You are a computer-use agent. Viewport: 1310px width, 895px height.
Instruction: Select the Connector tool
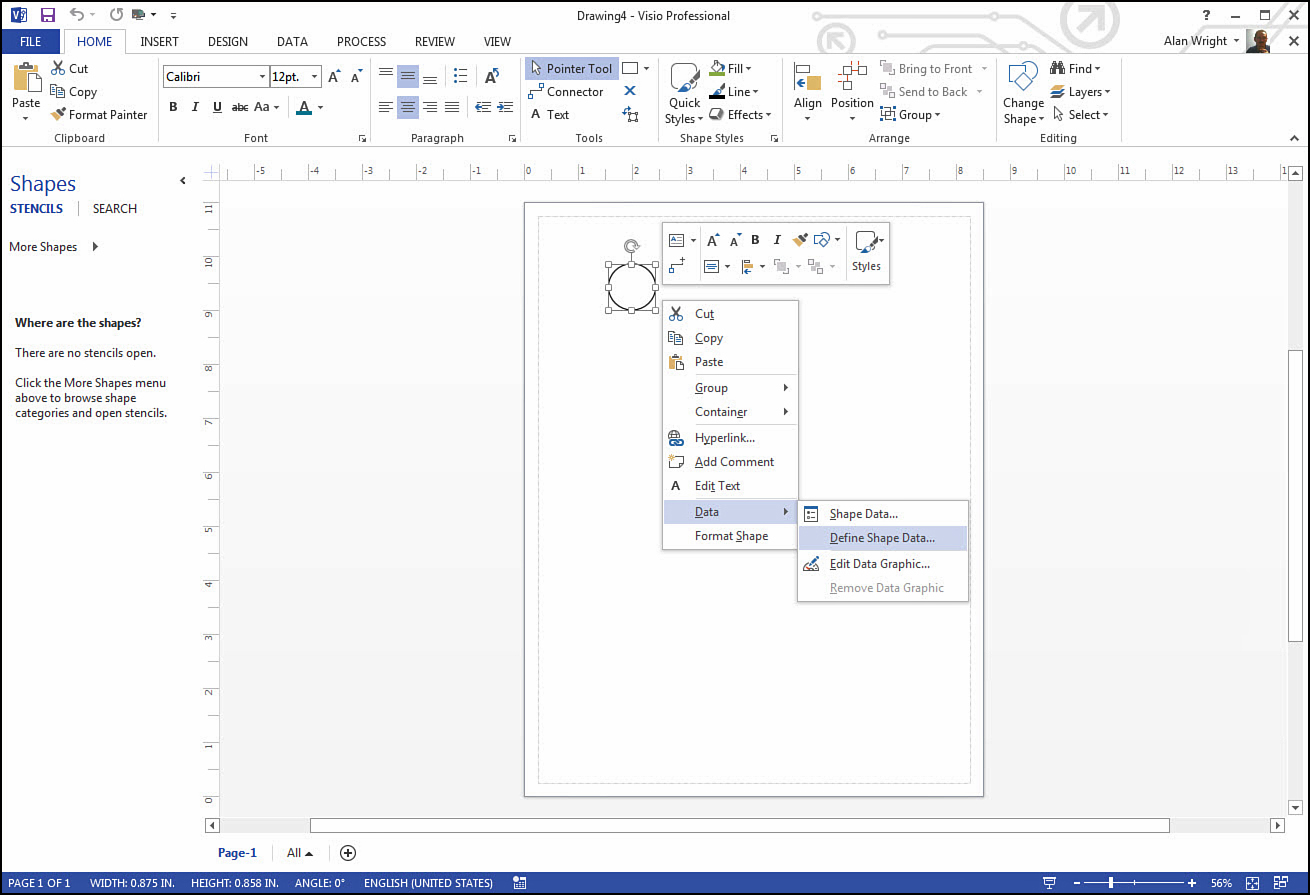point(566,91)
